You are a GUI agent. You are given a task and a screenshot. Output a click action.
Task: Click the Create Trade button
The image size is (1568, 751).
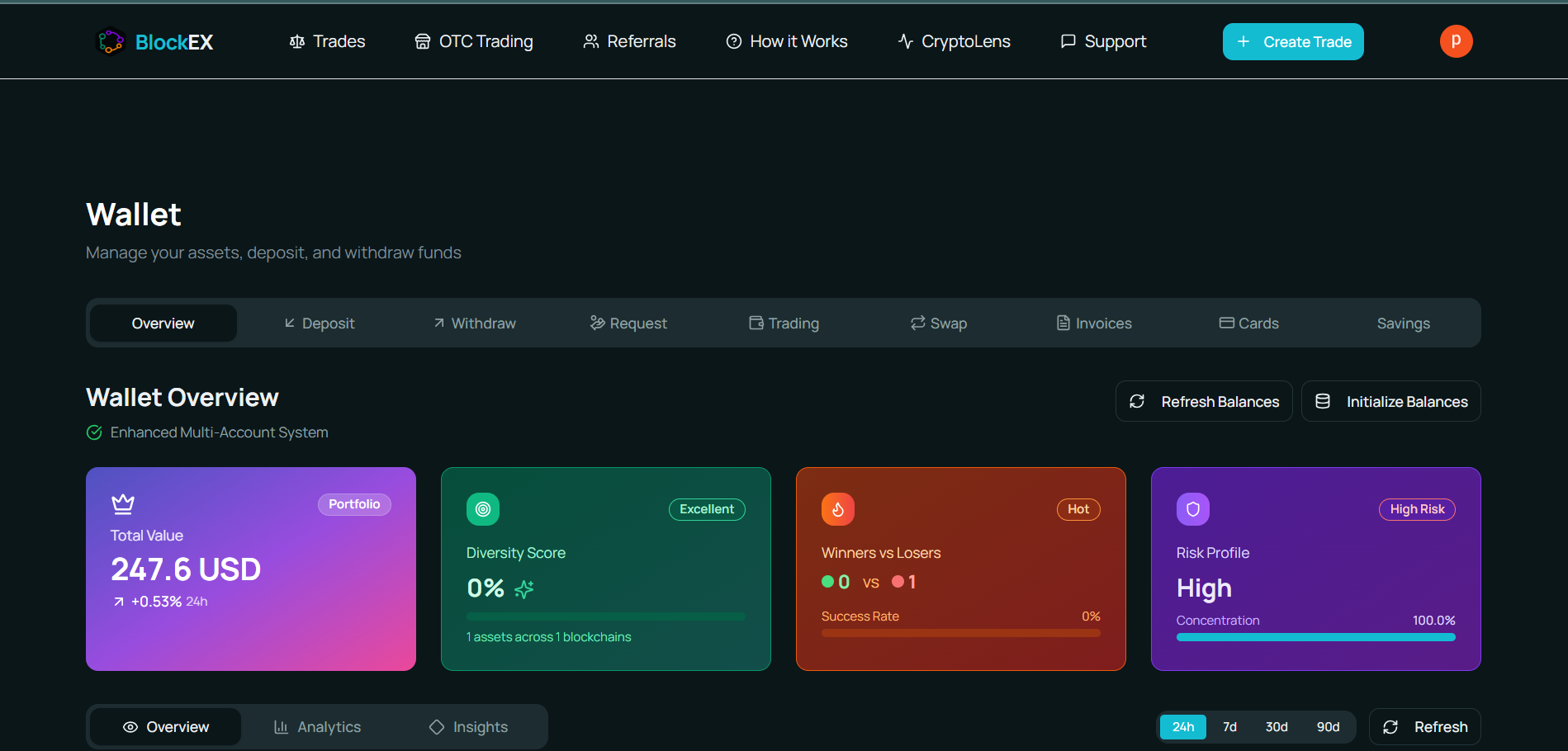click(1293, 41)
